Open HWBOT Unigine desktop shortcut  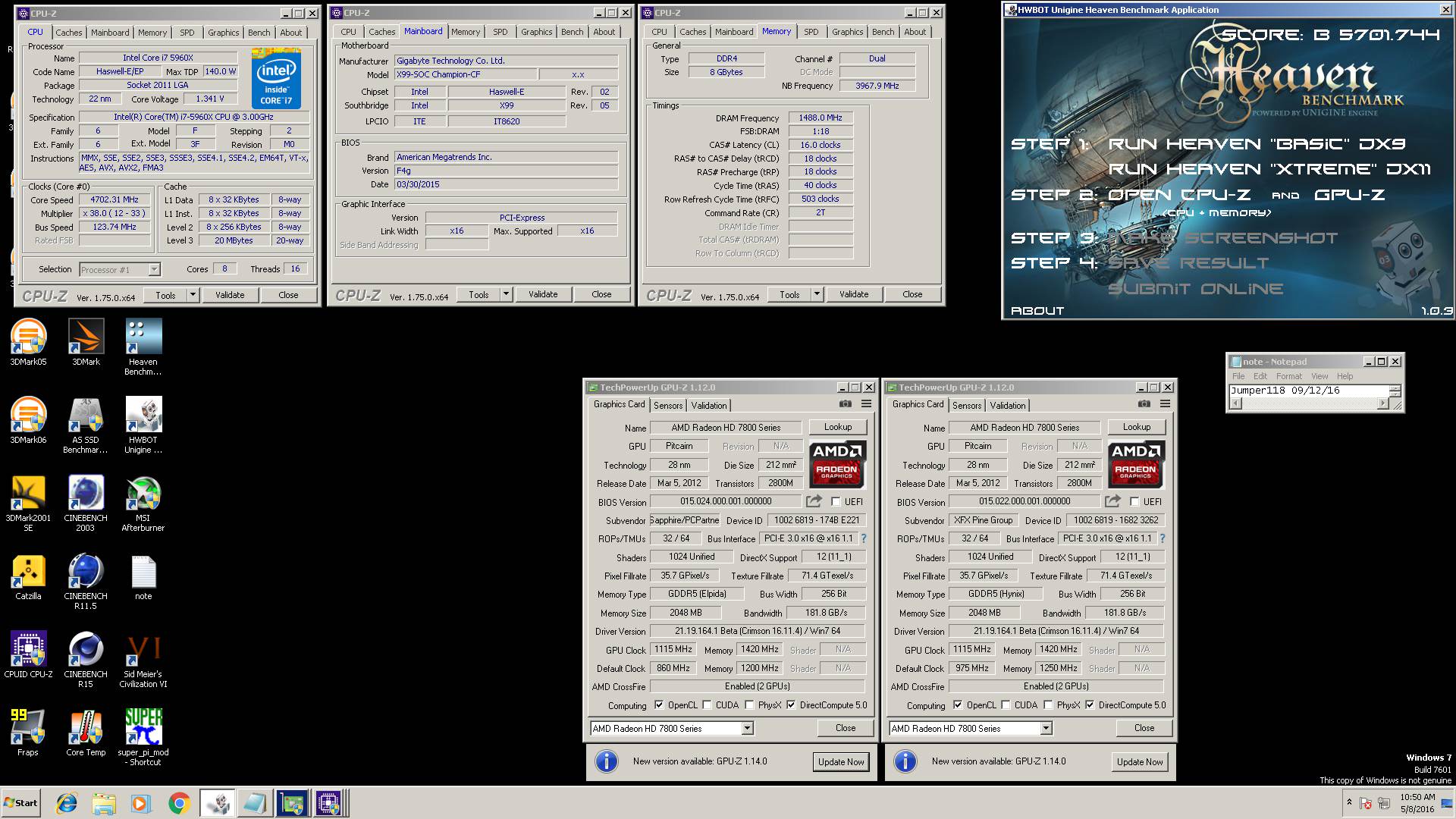pyautogui.click(x=143, y=425)
